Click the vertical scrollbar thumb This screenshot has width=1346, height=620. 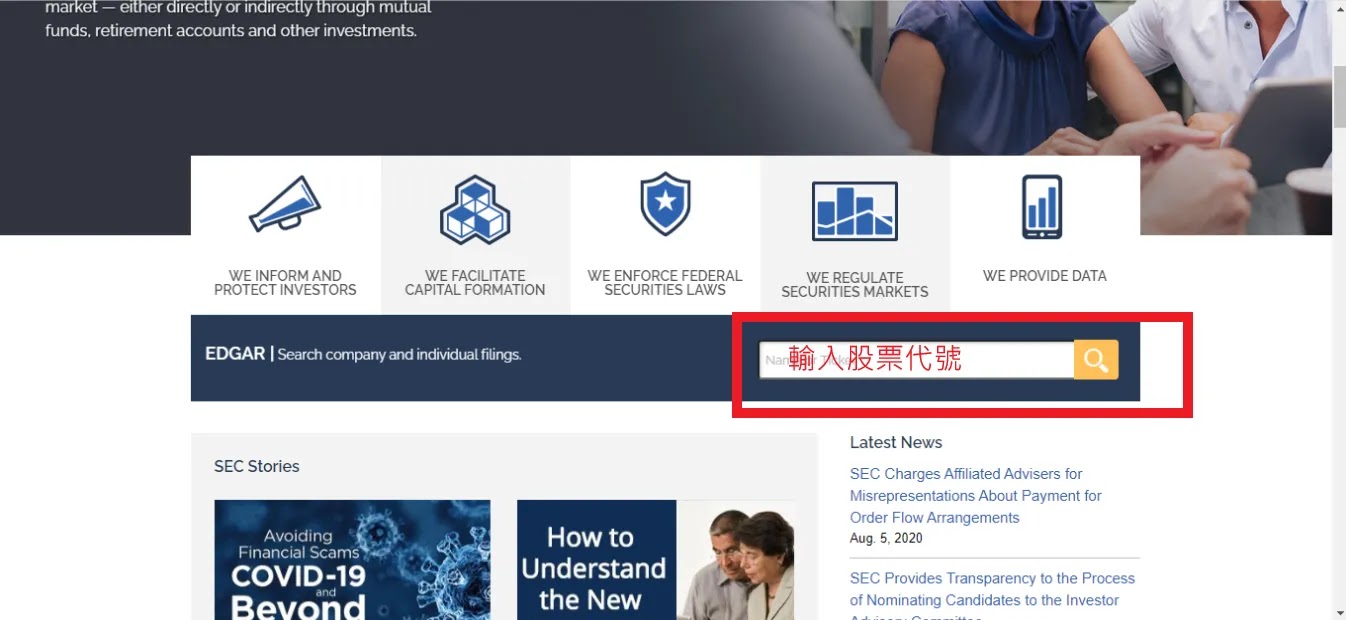(x=1339, y=97)
